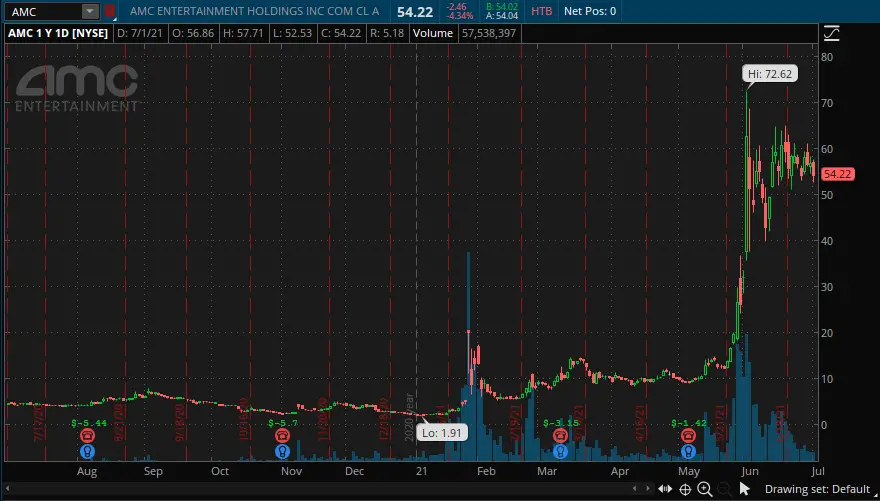880x501 pixels.
Task: Click the 80 price axis label
Action: click(827, 57)
